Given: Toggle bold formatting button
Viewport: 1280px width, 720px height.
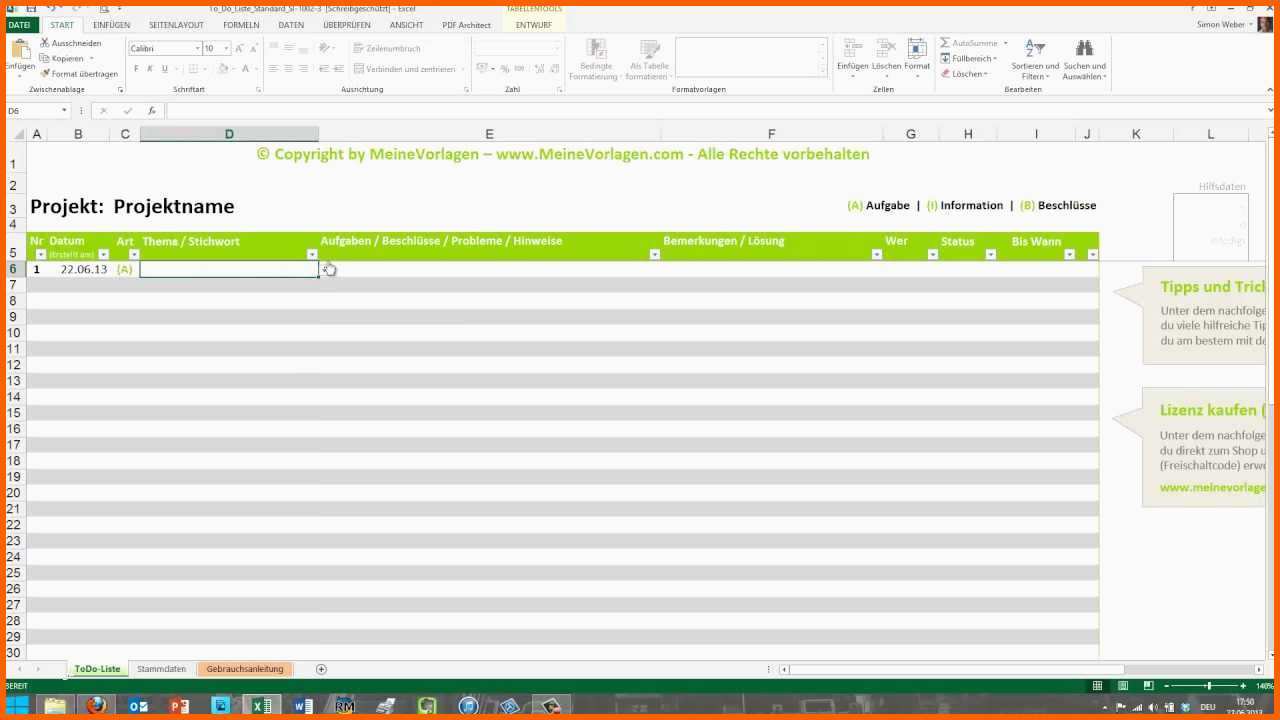Looking at the screenshot, I should pos(137,69).
